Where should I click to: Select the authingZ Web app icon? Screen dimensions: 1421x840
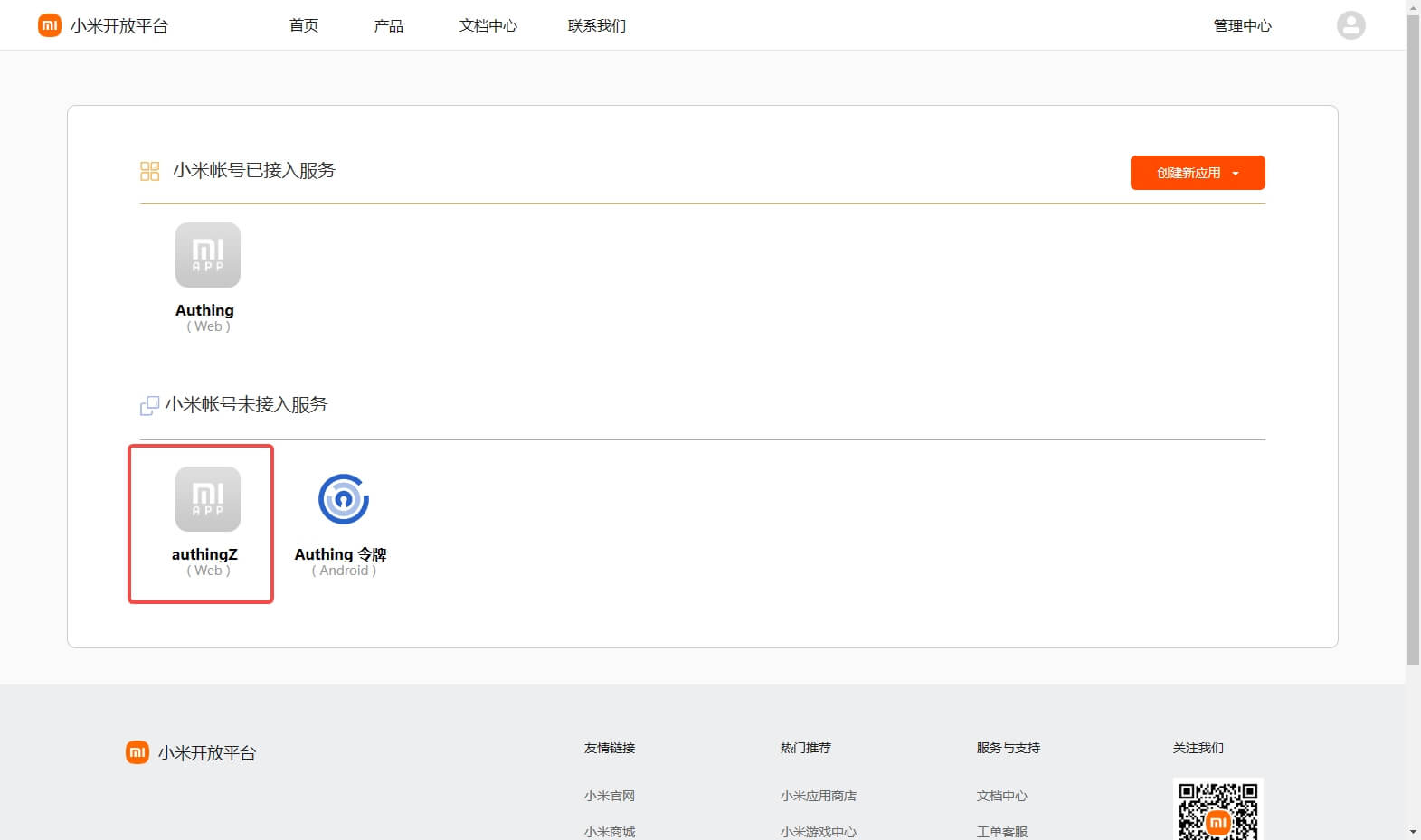point(207,499)
